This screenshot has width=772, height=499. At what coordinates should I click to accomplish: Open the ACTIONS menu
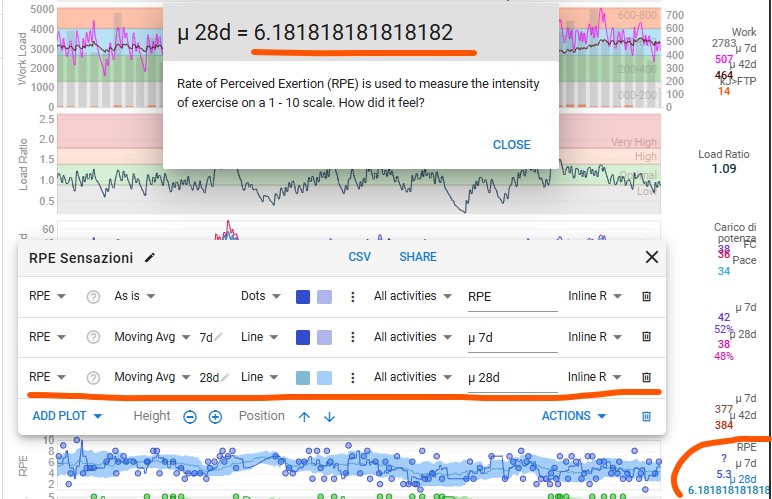click(x=574, y=416)
